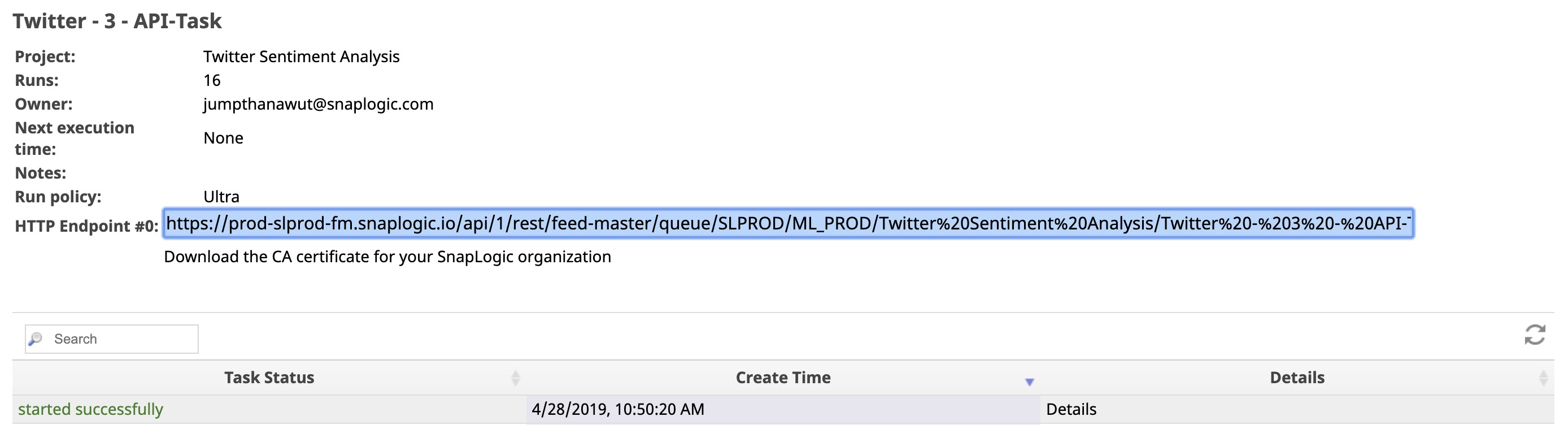The image size is (1568, 425).
Task: Click the Runs value 16
Action: click(x=212, y=80)
